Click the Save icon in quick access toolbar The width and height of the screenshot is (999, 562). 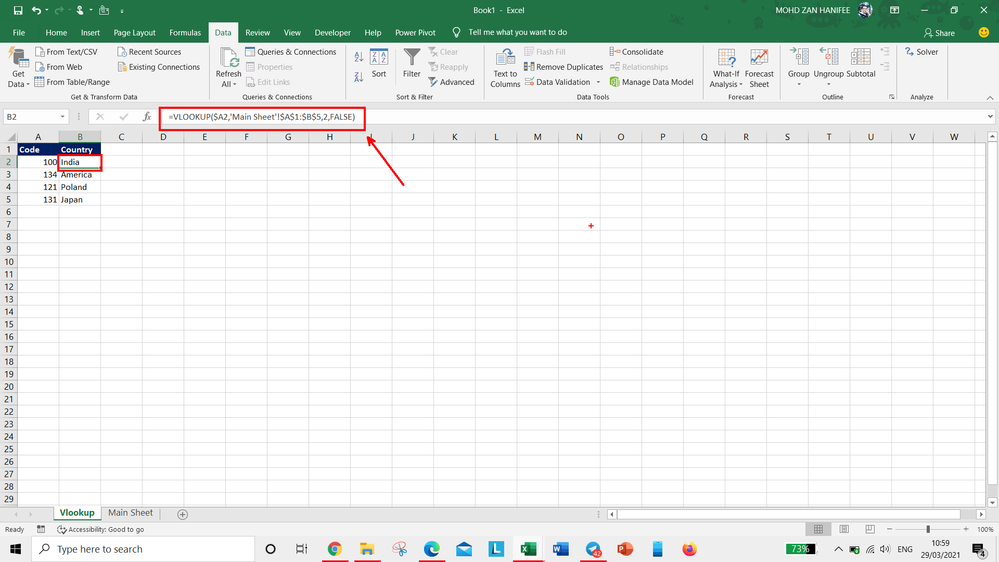coord(18,10)
